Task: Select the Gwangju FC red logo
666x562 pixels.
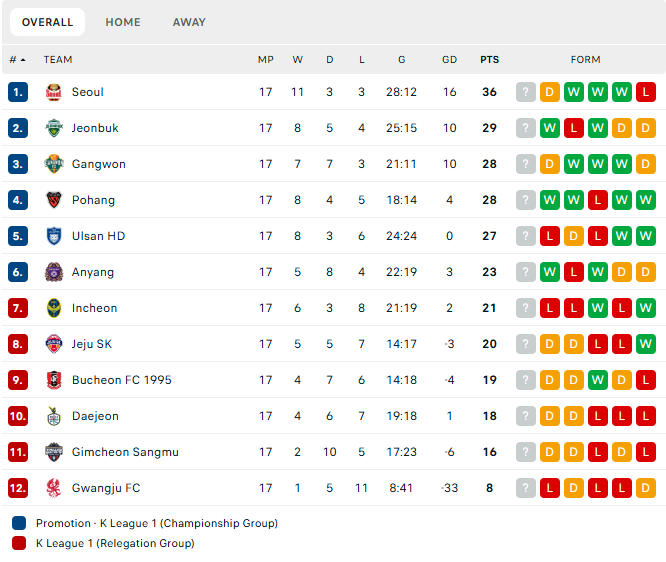Action: tap(54, 488)
